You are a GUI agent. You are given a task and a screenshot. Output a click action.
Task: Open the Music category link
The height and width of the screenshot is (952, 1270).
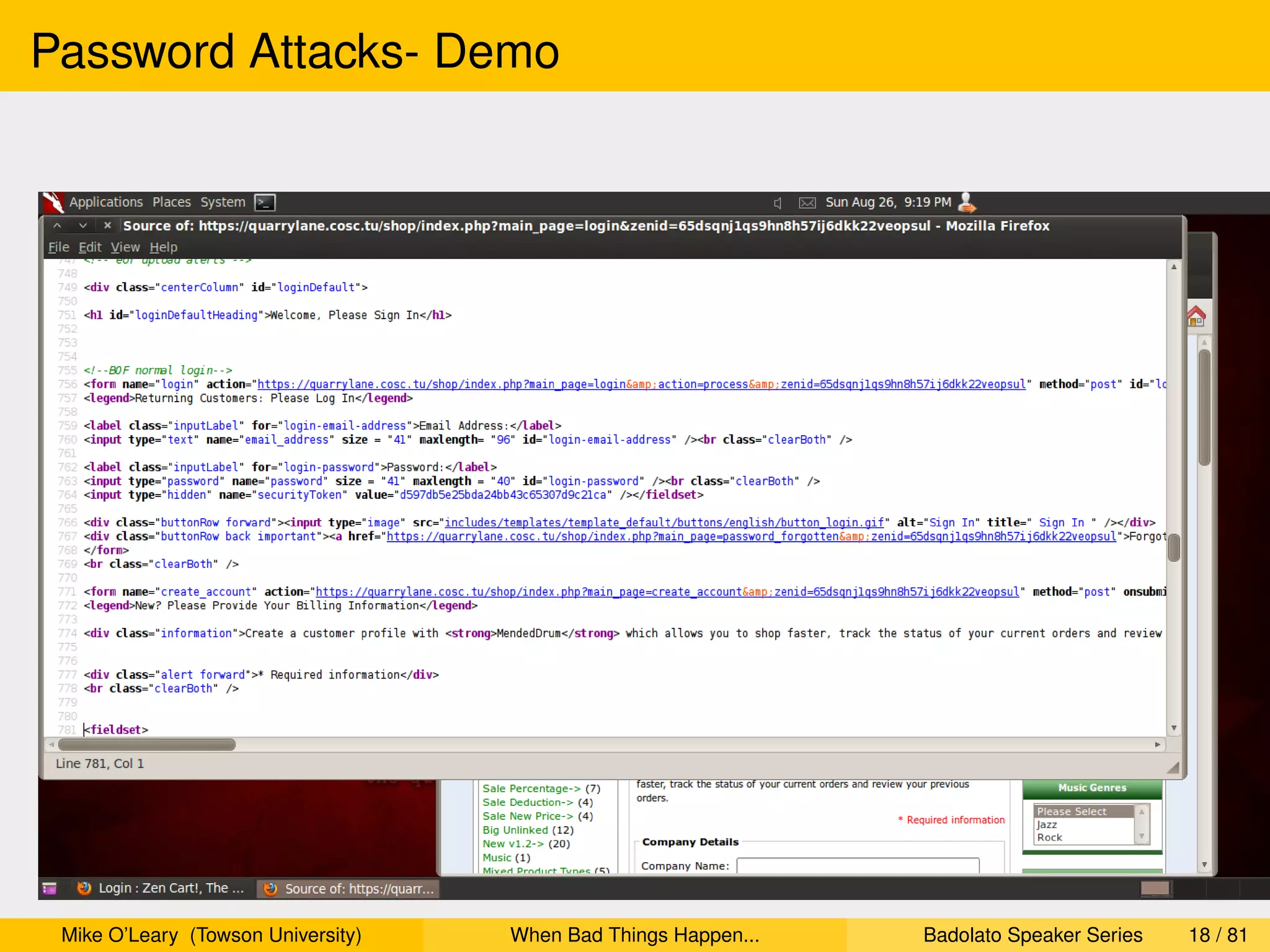click(x=497, y=858)
